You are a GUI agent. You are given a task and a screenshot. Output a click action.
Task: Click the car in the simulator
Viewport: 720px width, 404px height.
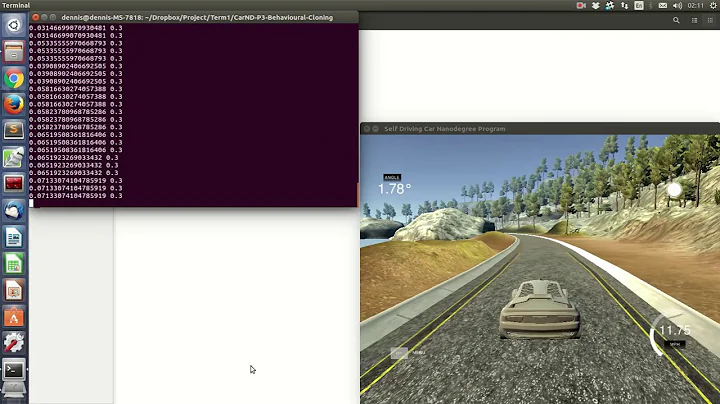coord(540,309)
